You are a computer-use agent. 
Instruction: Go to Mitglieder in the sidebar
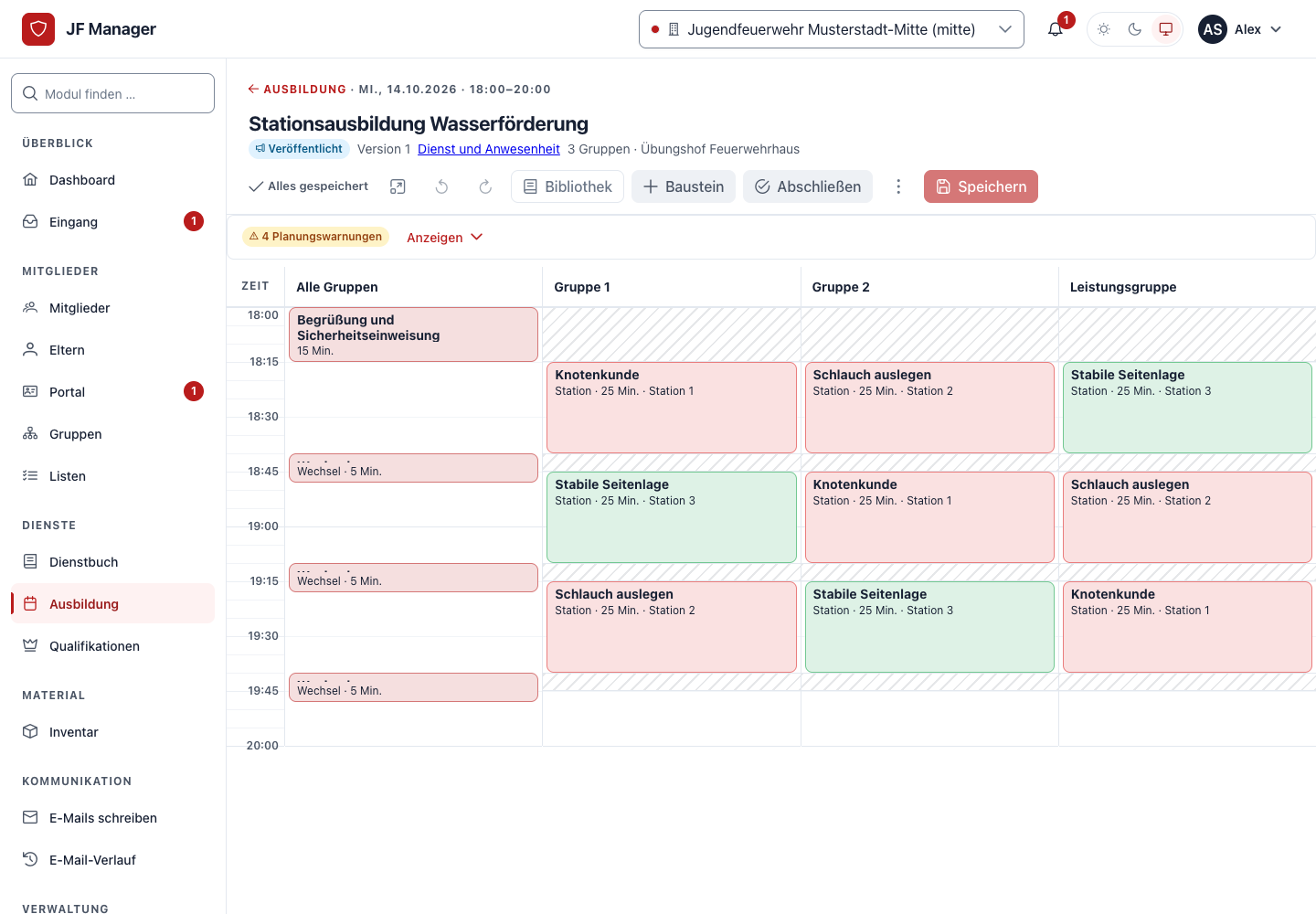113,308
